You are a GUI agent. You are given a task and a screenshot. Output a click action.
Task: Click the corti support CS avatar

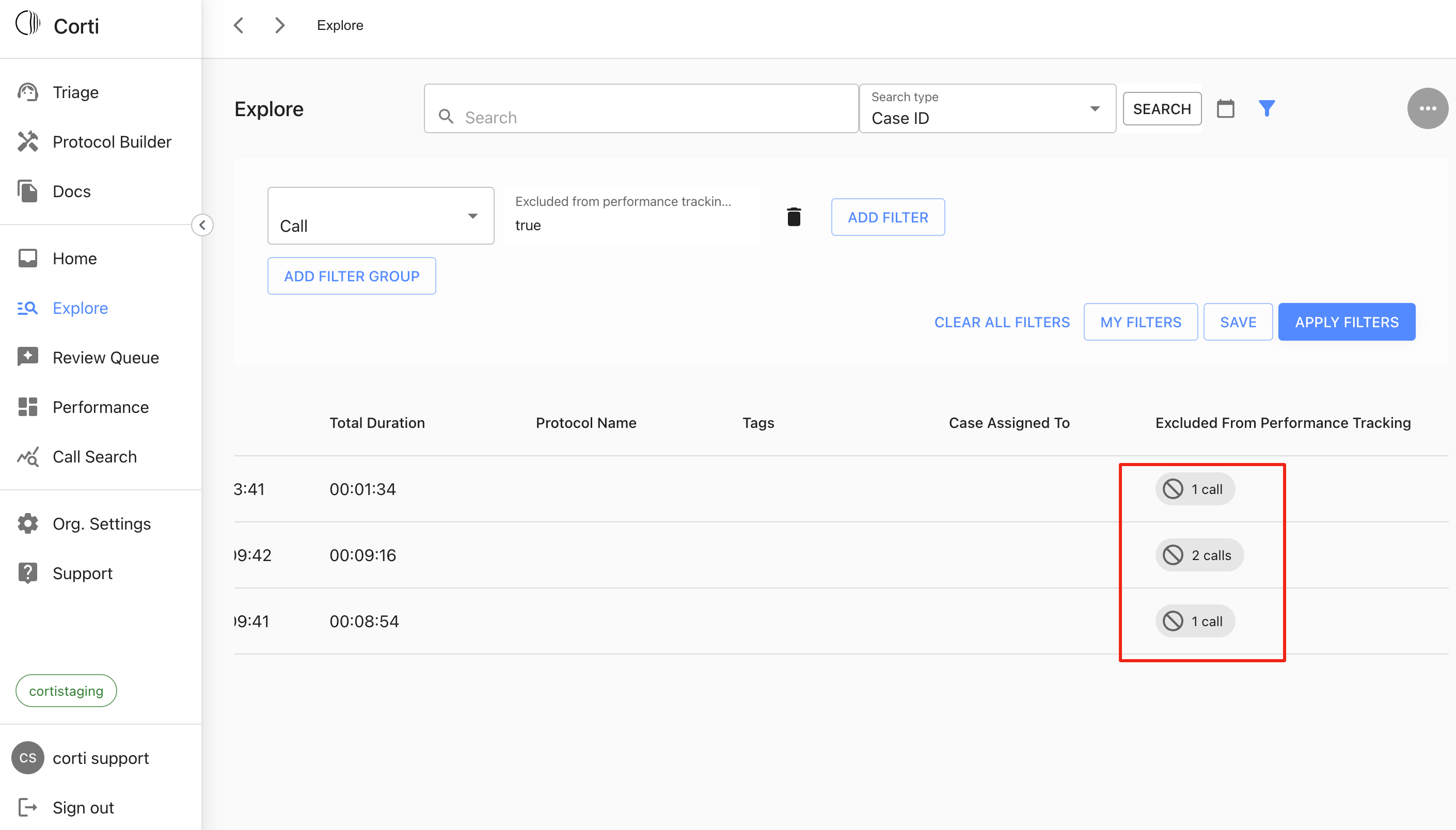(27, 758)
